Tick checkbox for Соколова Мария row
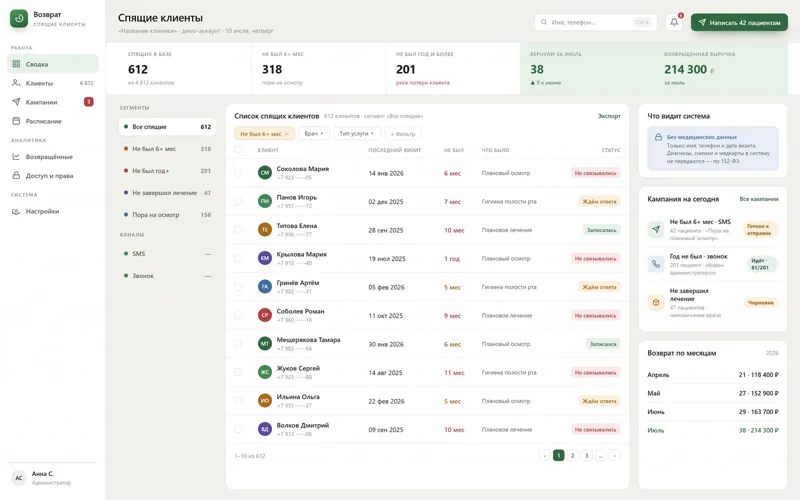800x500 pixels. point(238,173)
